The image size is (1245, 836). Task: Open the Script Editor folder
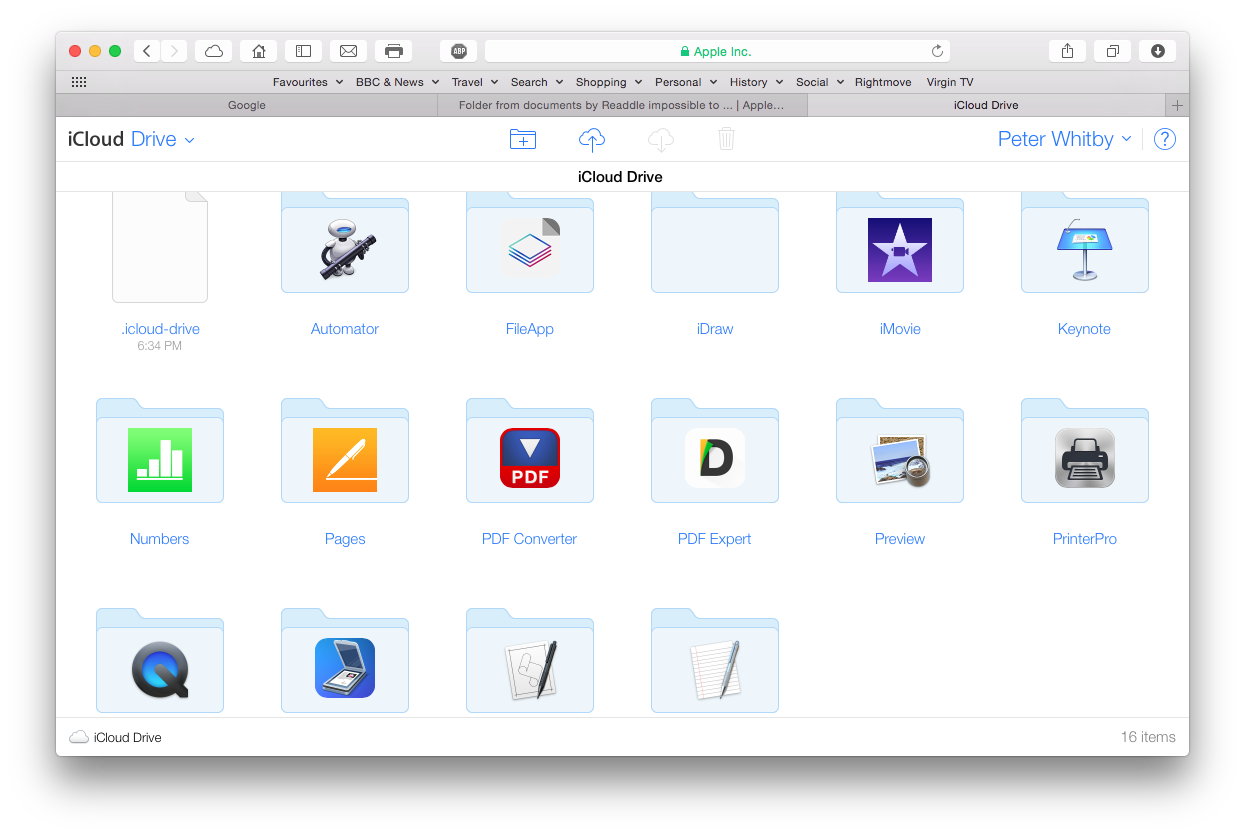(x=530, y=661)
